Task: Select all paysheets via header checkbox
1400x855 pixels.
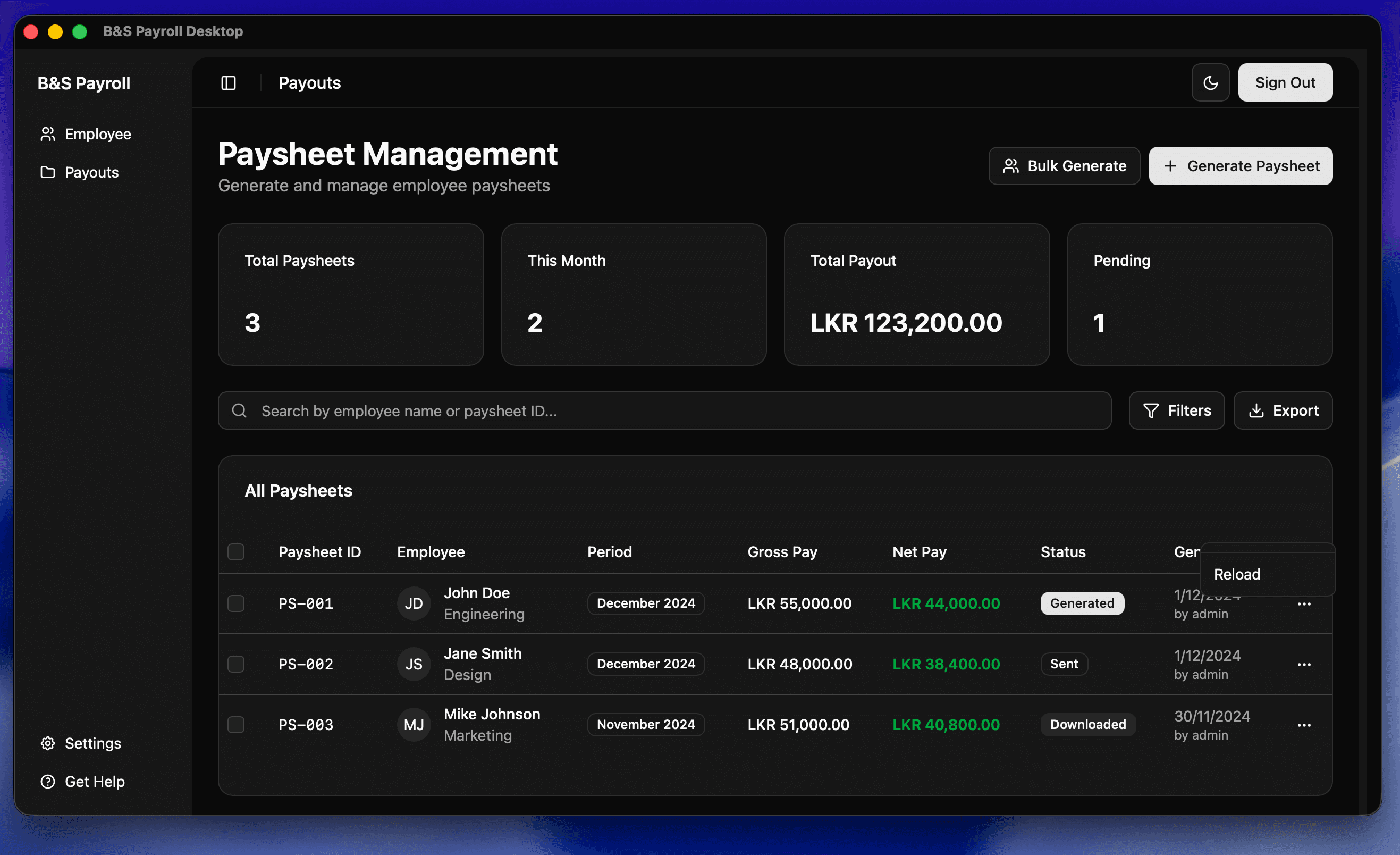Action: pos(237,551)
